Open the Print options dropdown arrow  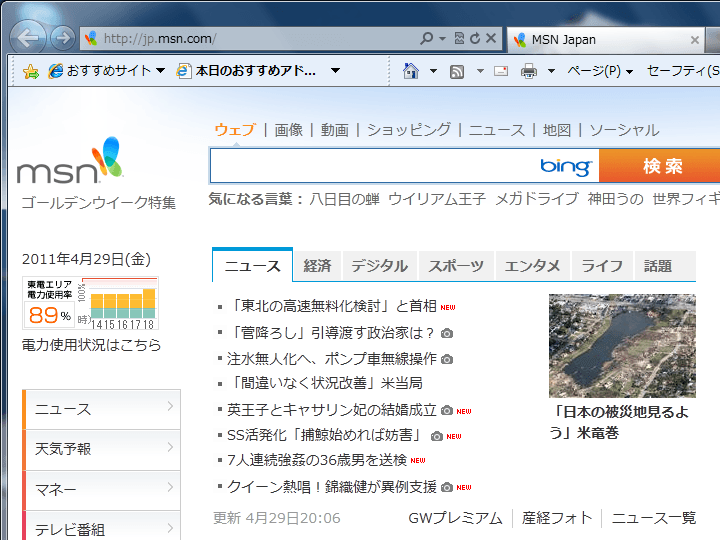pyautogui.click(x=551, y=71)
